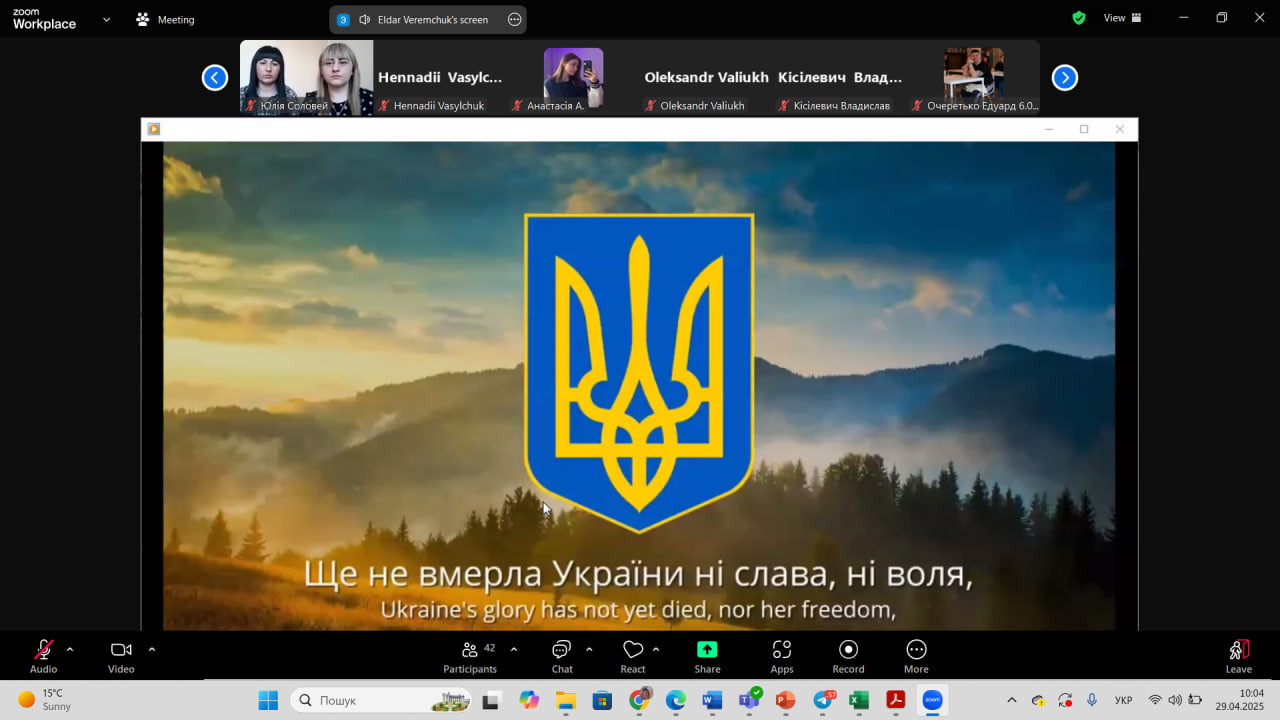Viewport: 1280px width, 720px height.
Task: Start recording with the Record button
Action: 848,656
